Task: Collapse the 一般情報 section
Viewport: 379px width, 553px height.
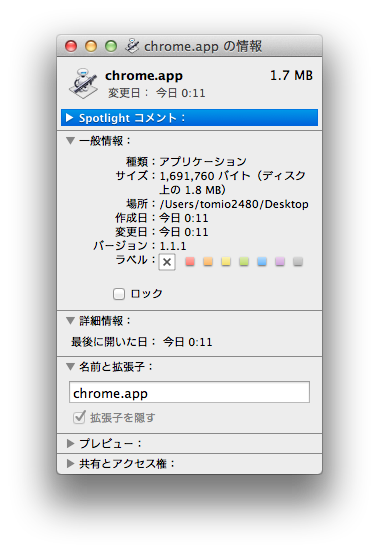Action: coord(70,141)
